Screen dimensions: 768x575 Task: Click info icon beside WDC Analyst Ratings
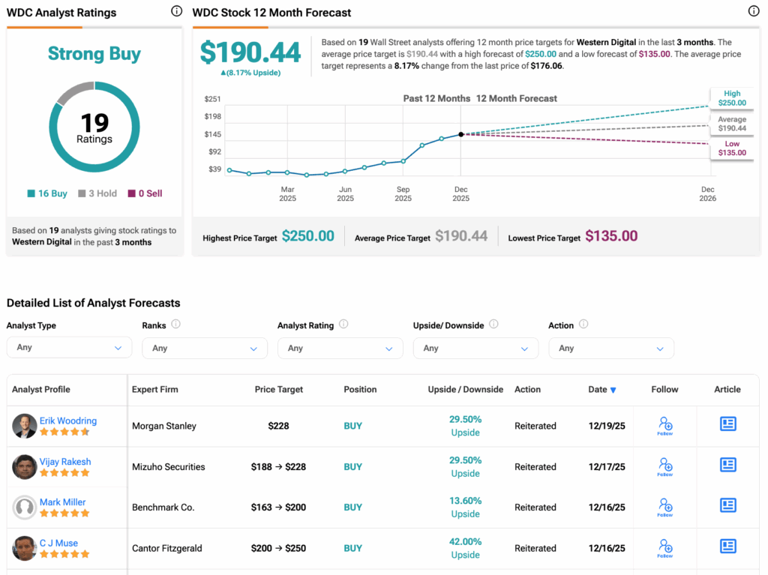[177, 12]
